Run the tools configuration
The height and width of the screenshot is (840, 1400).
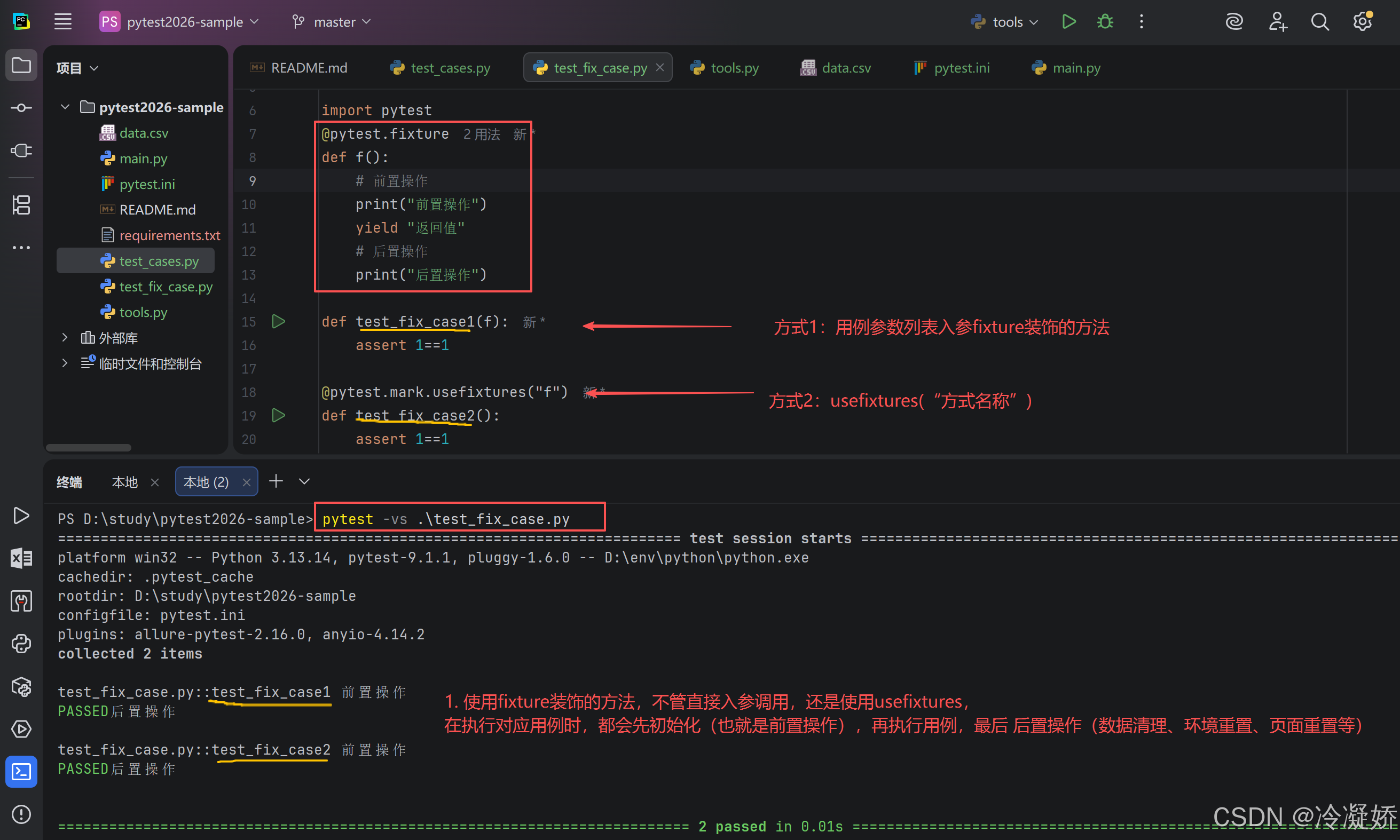click(x=1069, y=21)
